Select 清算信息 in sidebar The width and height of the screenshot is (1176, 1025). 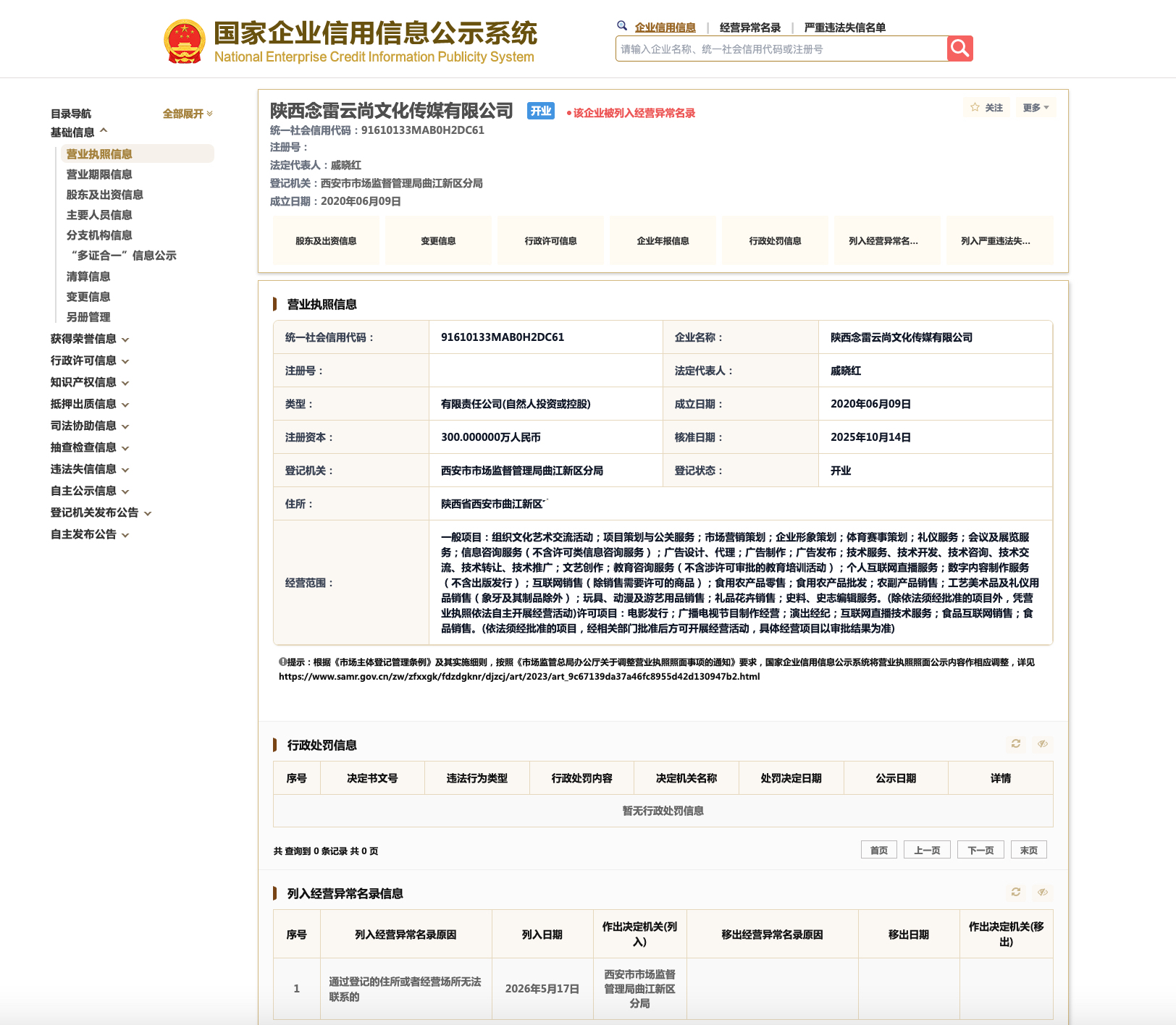88,276
